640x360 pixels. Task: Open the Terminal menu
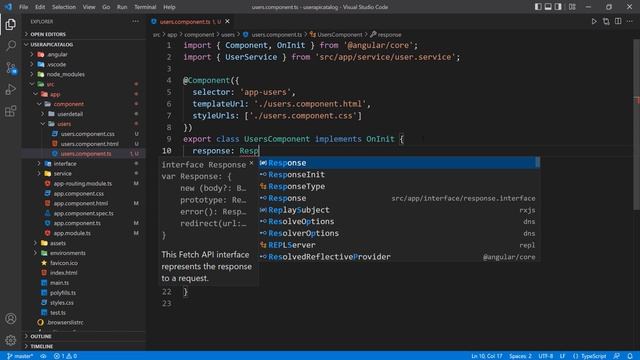pos(145,7)
